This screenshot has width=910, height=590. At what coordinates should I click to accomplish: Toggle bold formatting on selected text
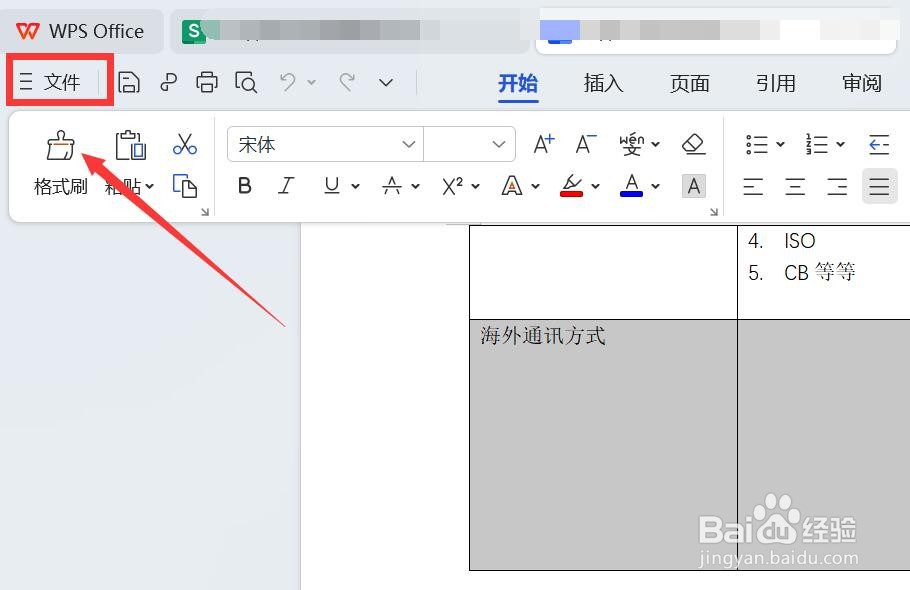(x=244, y=186)
